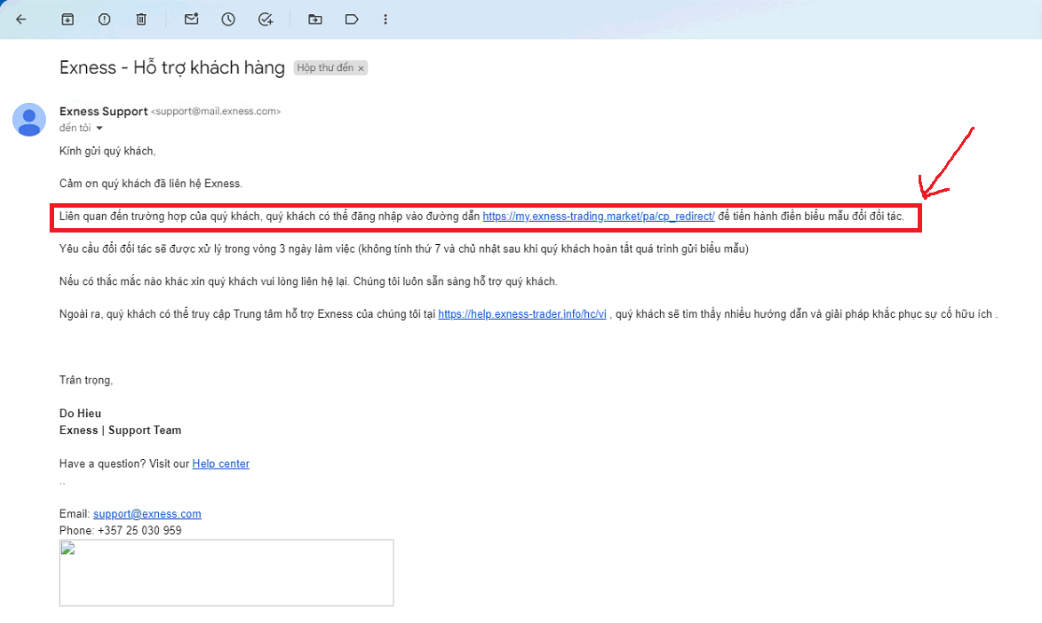Open the 'Help center' link
The width and height of the screenshot is (1042, 623).
(x=221, y=463)
